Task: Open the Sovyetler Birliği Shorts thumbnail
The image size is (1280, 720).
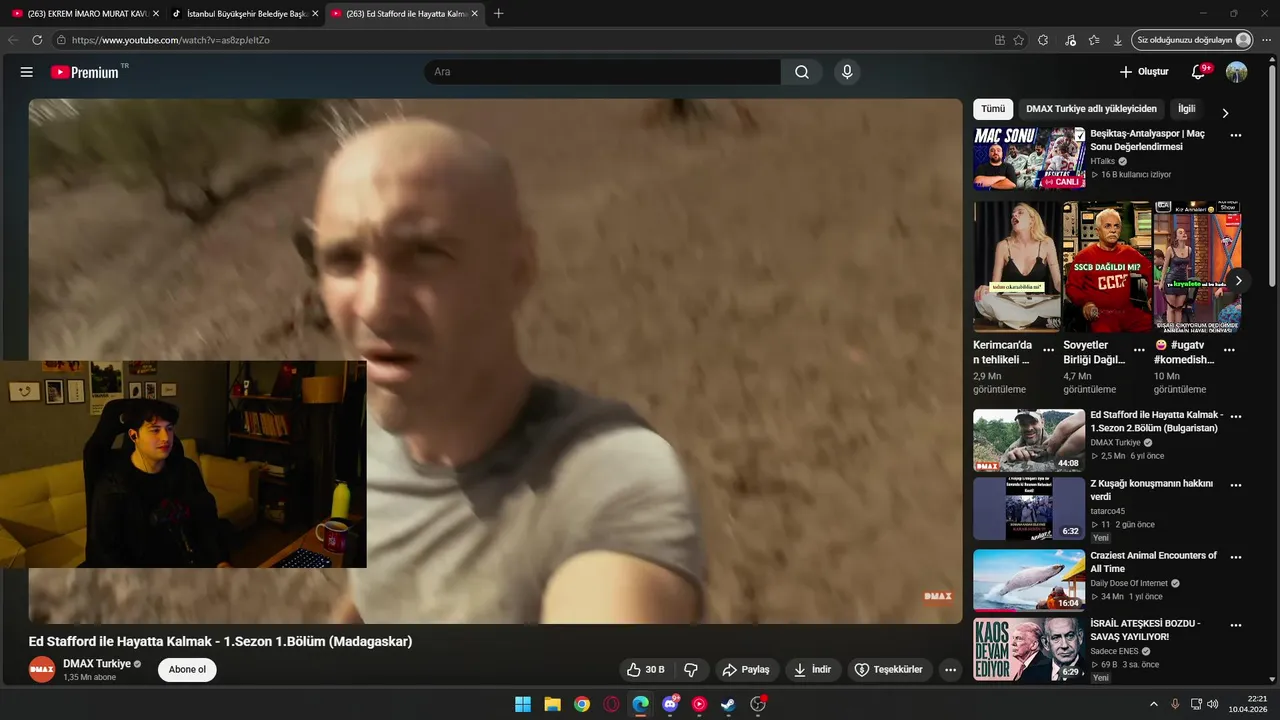Action: (x=1107, y=266)
